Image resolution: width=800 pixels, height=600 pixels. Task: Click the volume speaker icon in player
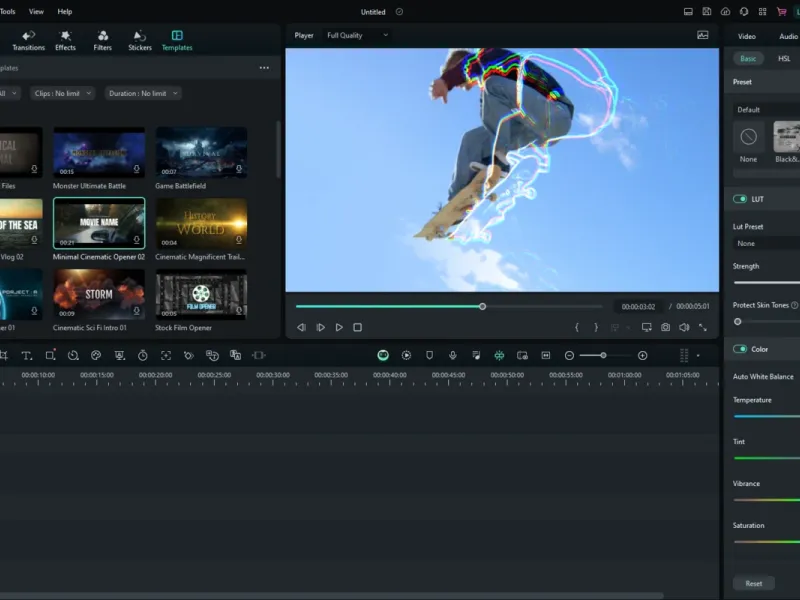[x=684, y=327]
